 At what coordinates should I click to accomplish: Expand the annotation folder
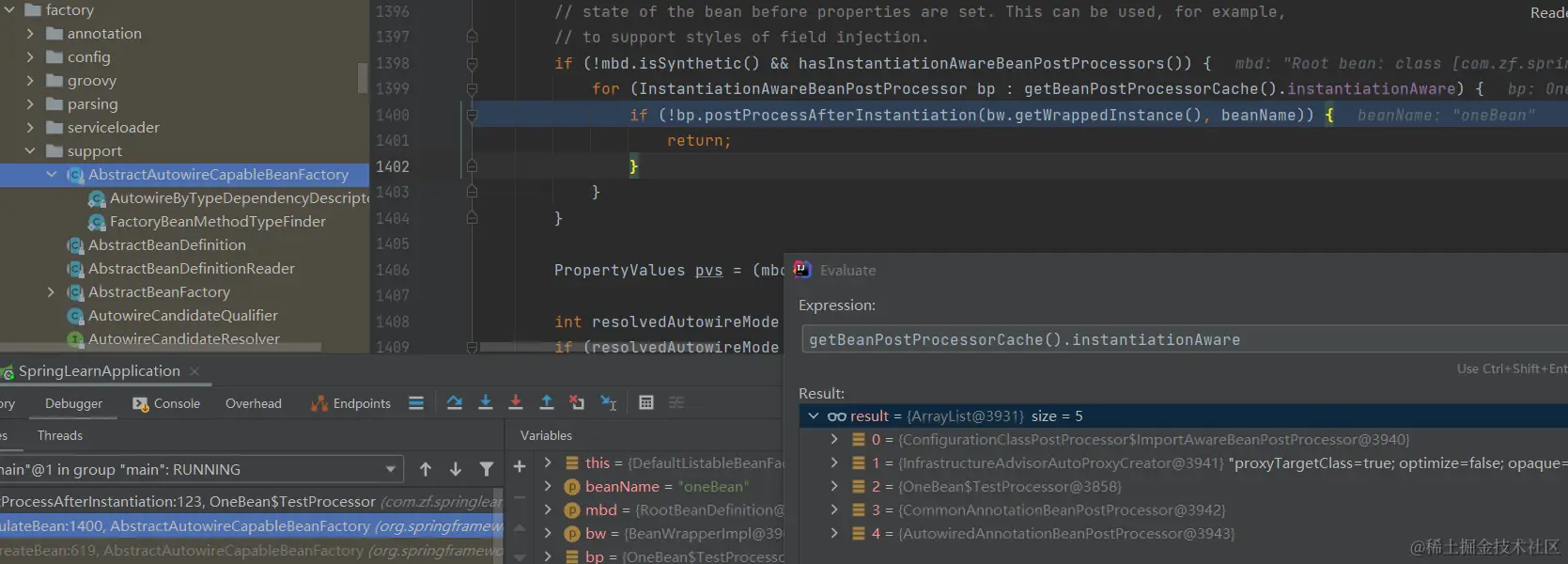click(30, 34)
